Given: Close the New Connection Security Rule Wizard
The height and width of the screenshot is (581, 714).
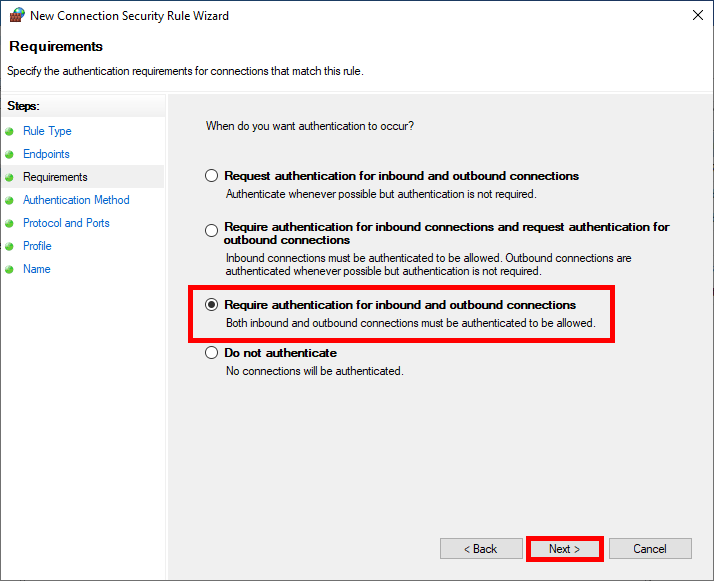Looking at the screenshot, I should [x=698, y=15].
